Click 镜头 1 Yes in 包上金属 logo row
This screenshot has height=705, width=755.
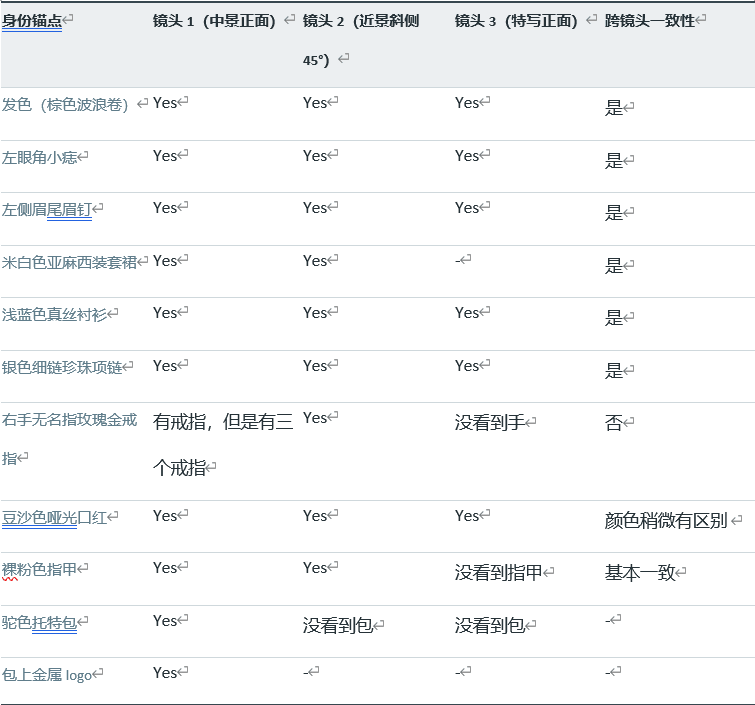coord(165,673)
